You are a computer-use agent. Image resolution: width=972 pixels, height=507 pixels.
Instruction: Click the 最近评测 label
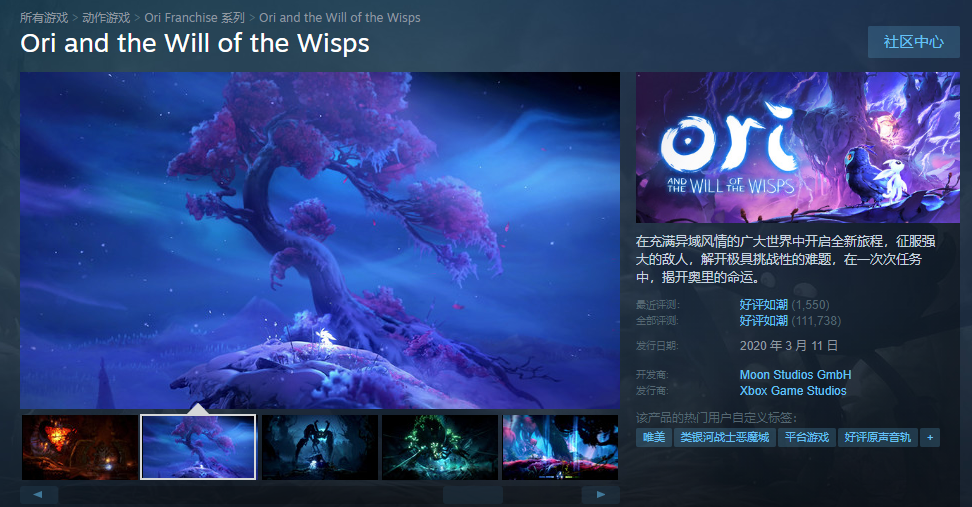tap(658, 305)
